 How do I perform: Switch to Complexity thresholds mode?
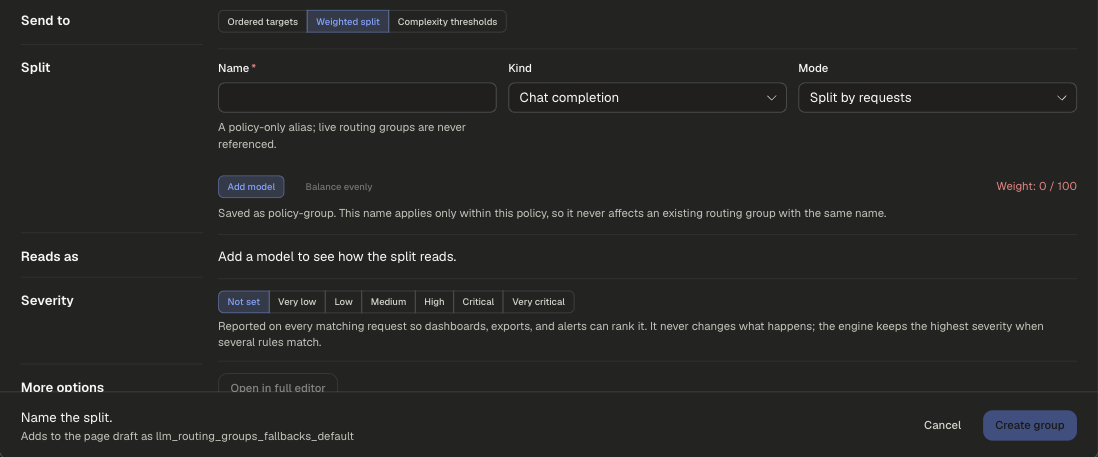[447, 22]
